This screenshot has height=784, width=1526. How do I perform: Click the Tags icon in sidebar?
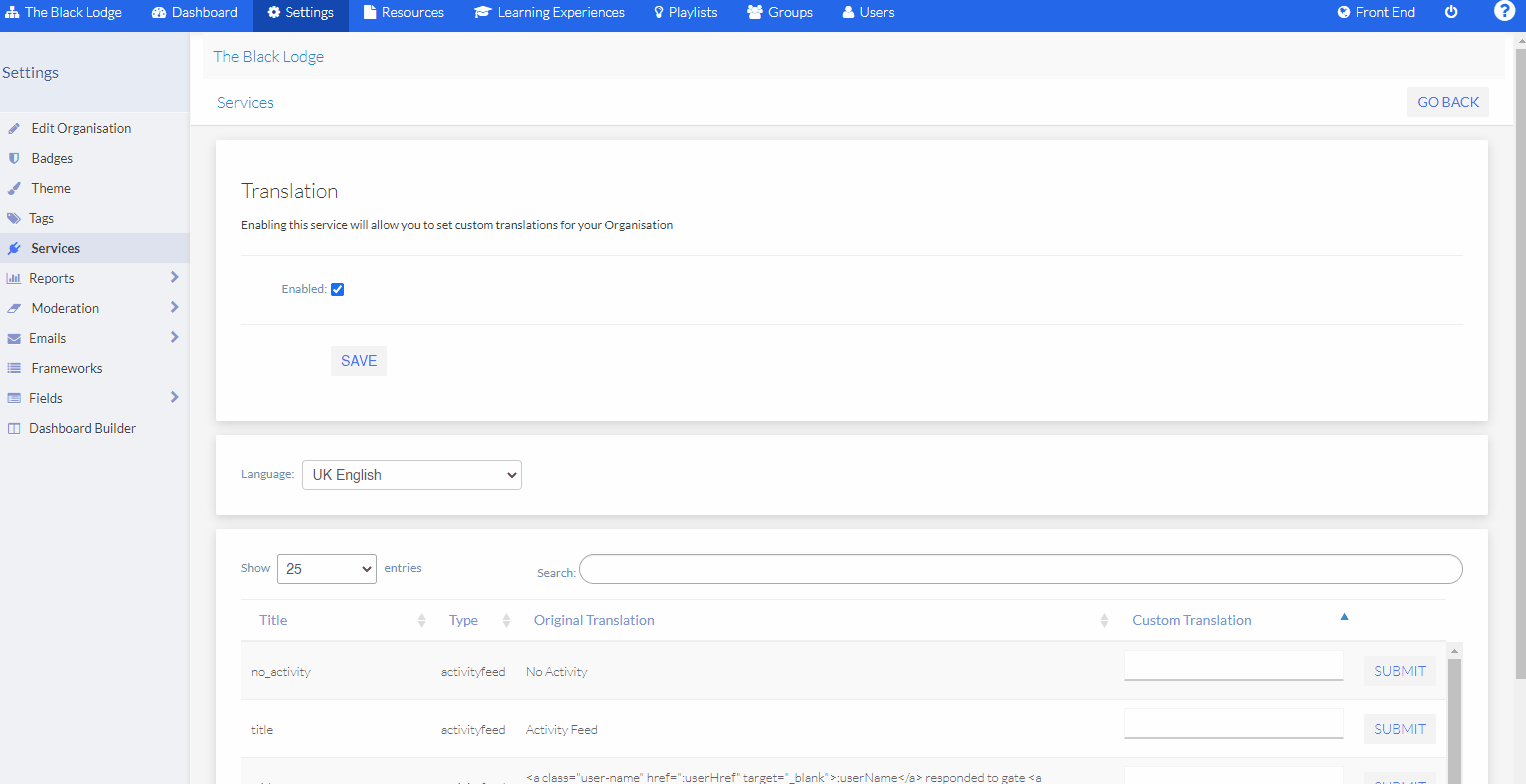(14, 218)
